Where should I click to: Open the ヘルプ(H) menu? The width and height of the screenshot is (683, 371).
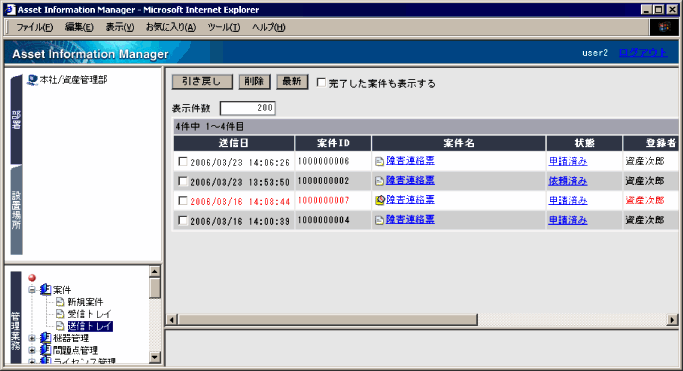point(268,27)
